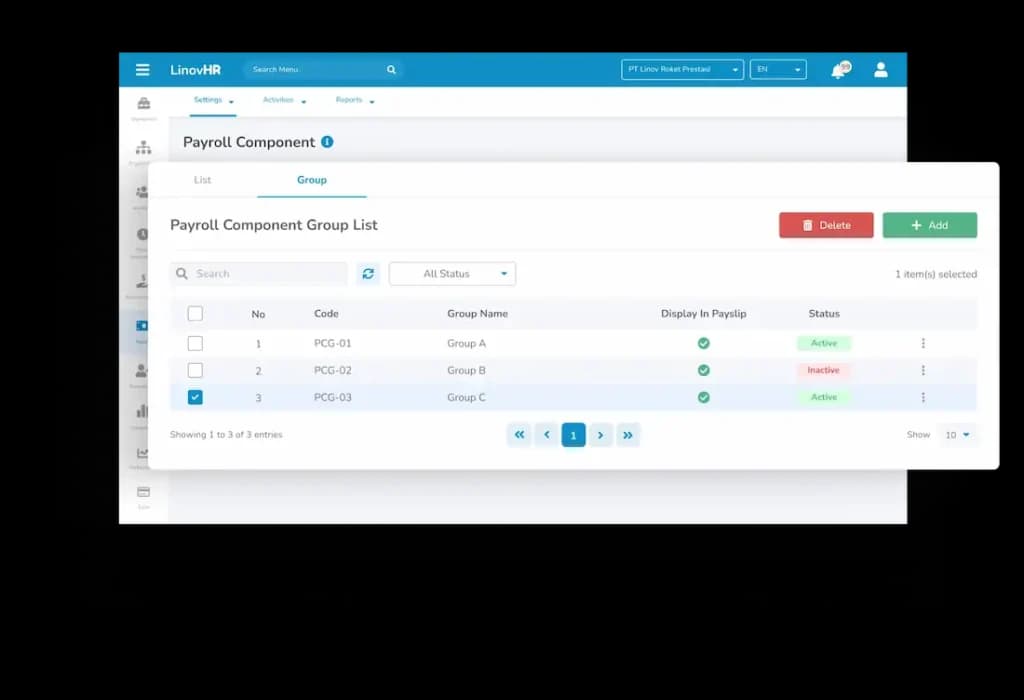This screenshot has height=700, width=1024.
Task: Click the PCG-02 code cell
Action: point(332,370)
